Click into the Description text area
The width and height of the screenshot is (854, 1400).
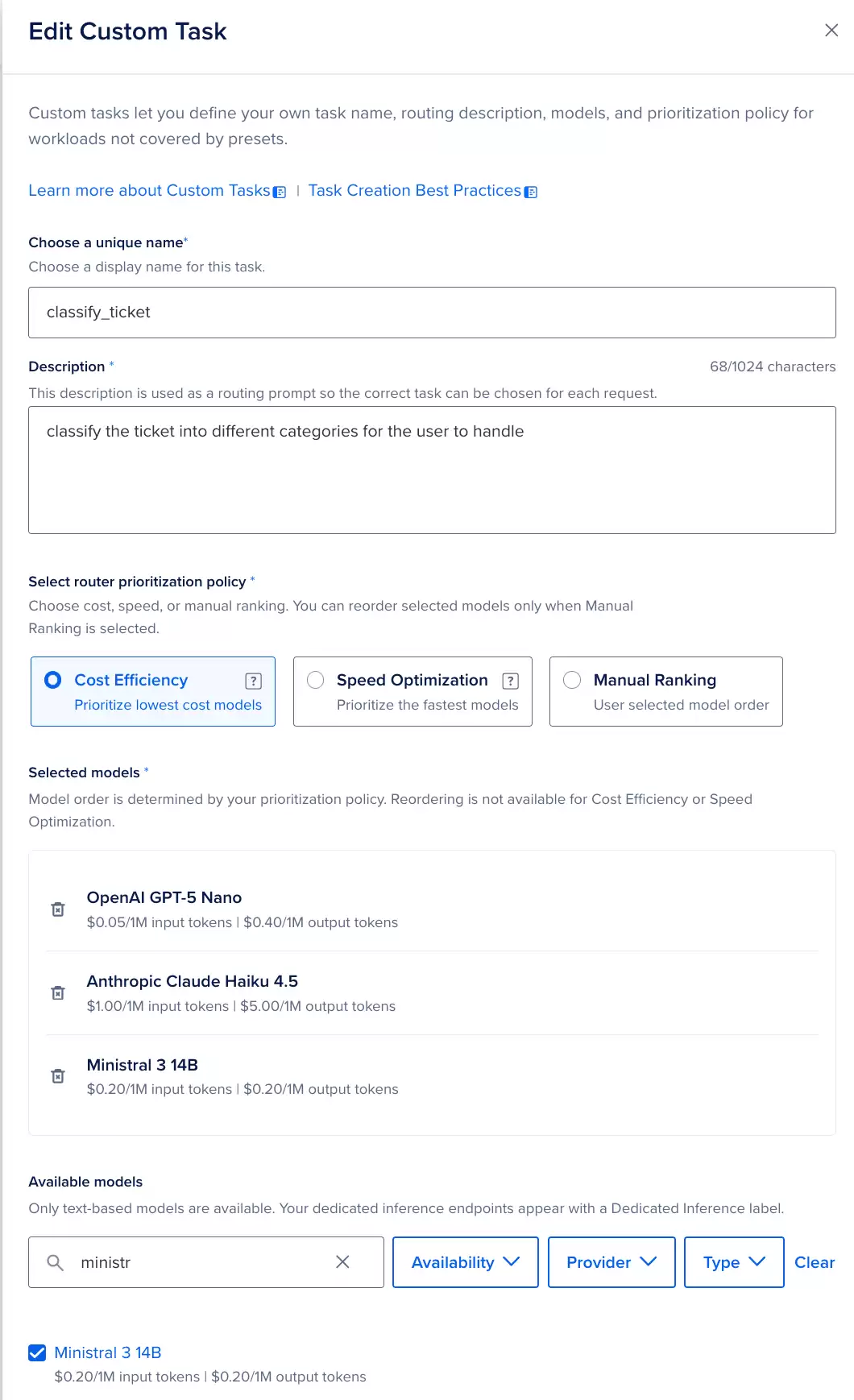pos(432,470)
